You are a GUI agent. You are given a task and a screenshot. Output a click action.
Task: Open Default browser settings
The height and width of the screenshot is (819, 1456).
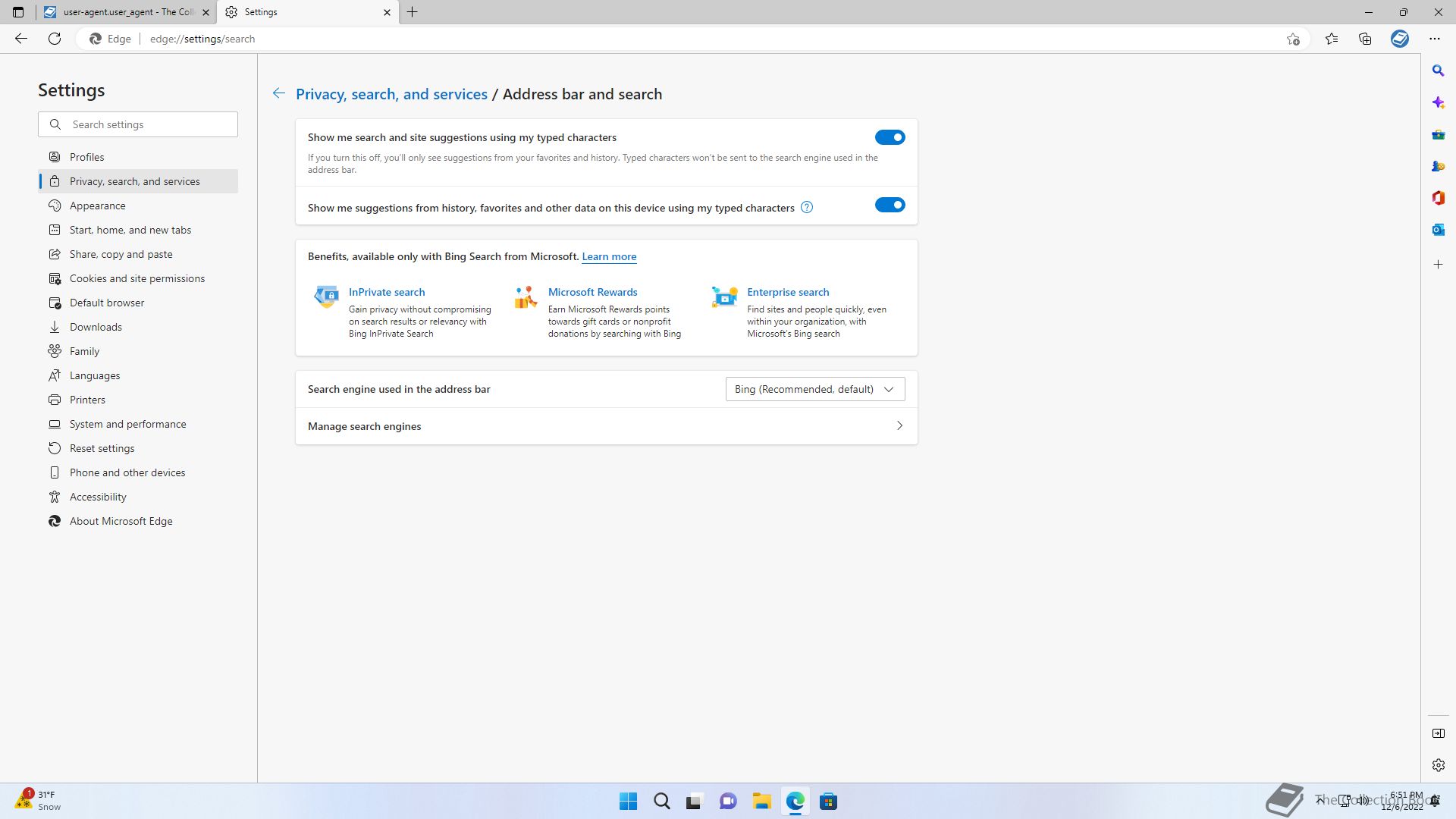click(x=138, y=303)
